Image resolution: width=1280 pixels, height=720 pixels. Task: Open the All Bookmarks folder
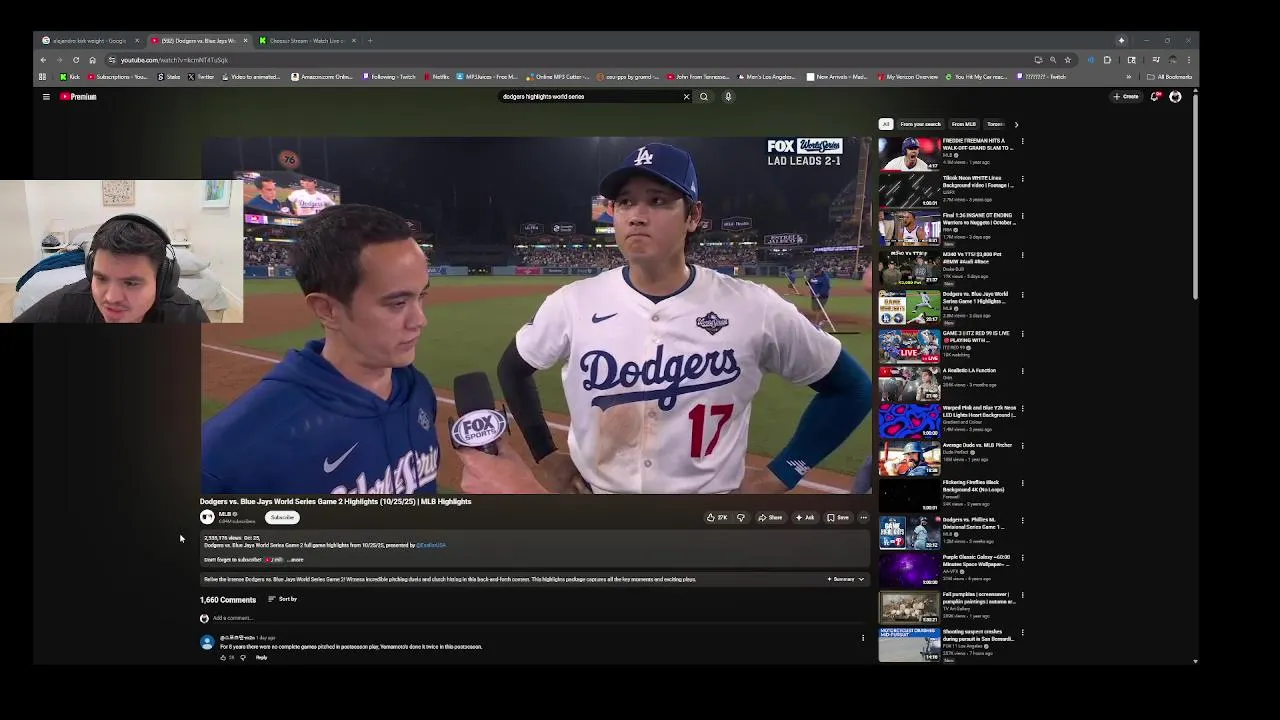coord(1170,77)
